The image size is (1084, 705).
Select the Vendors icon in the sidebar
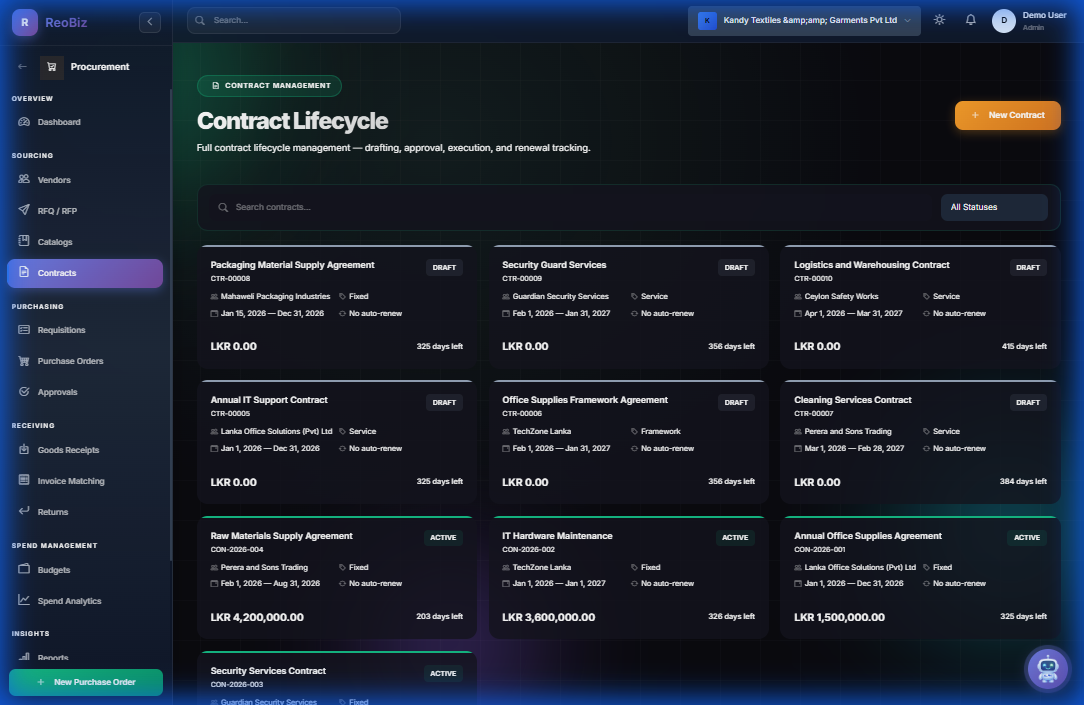(23, 180)
